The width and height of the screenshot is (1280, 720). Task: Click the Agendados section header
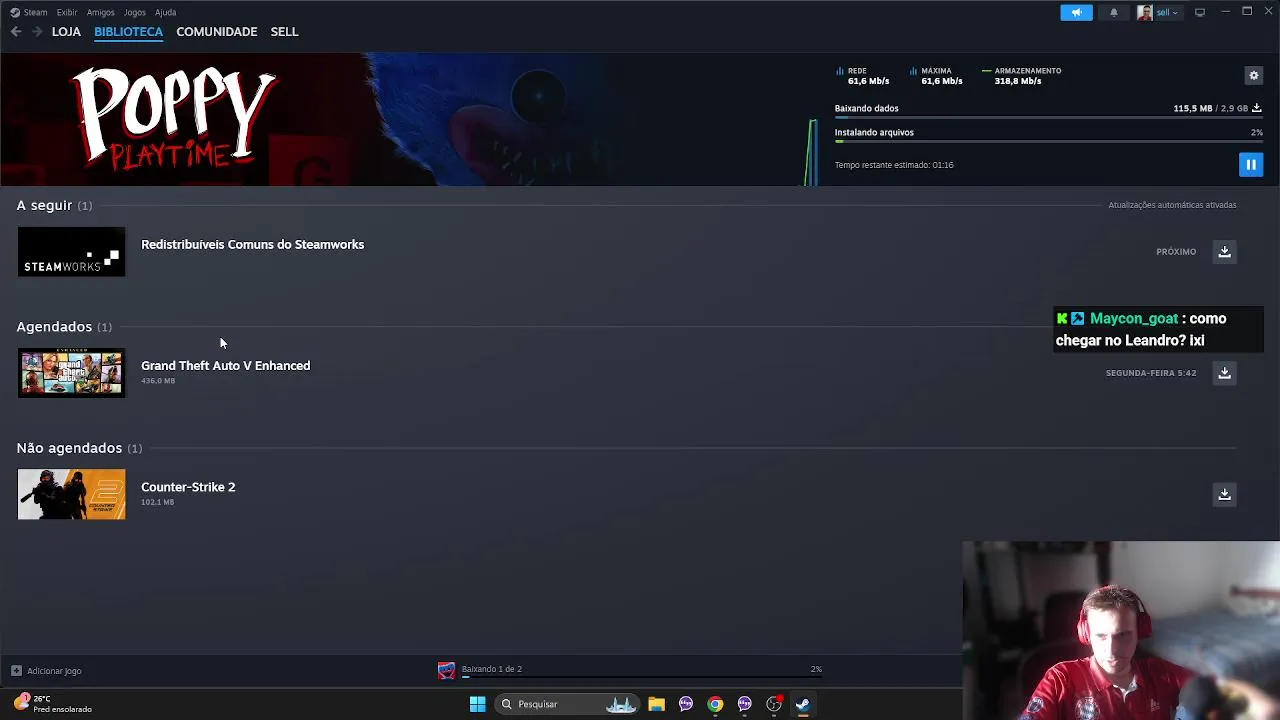[x=64, y=327]
